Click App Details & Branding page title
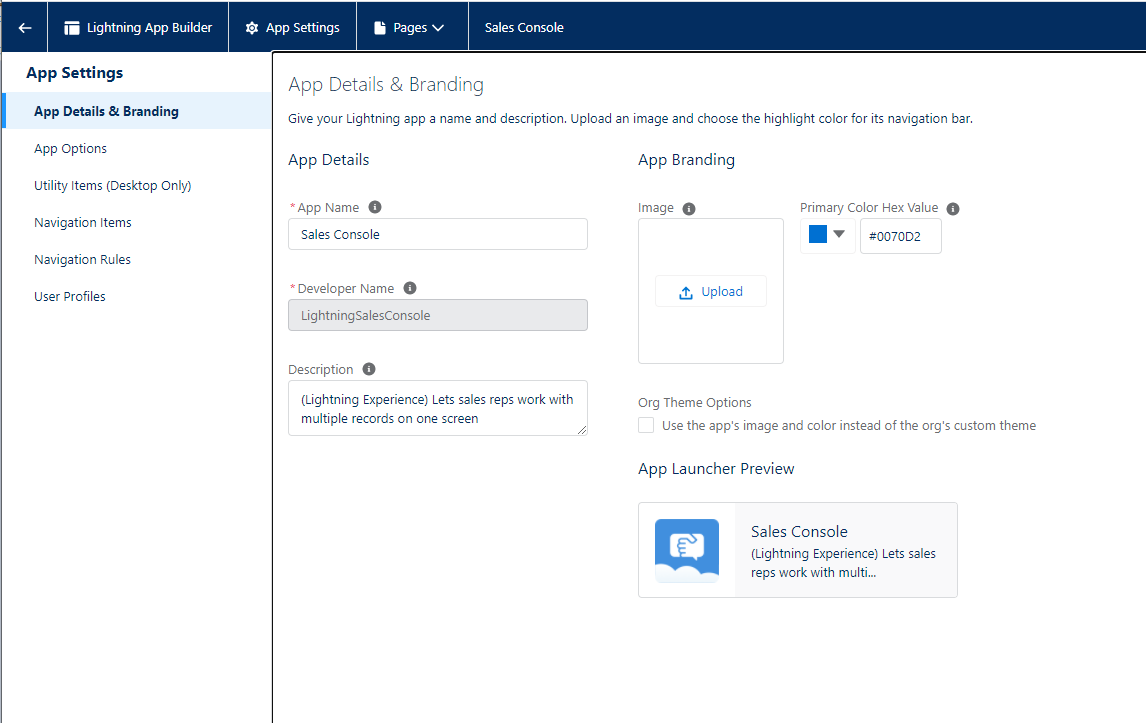Screen dimensions: 1146x723 point(386,85)
